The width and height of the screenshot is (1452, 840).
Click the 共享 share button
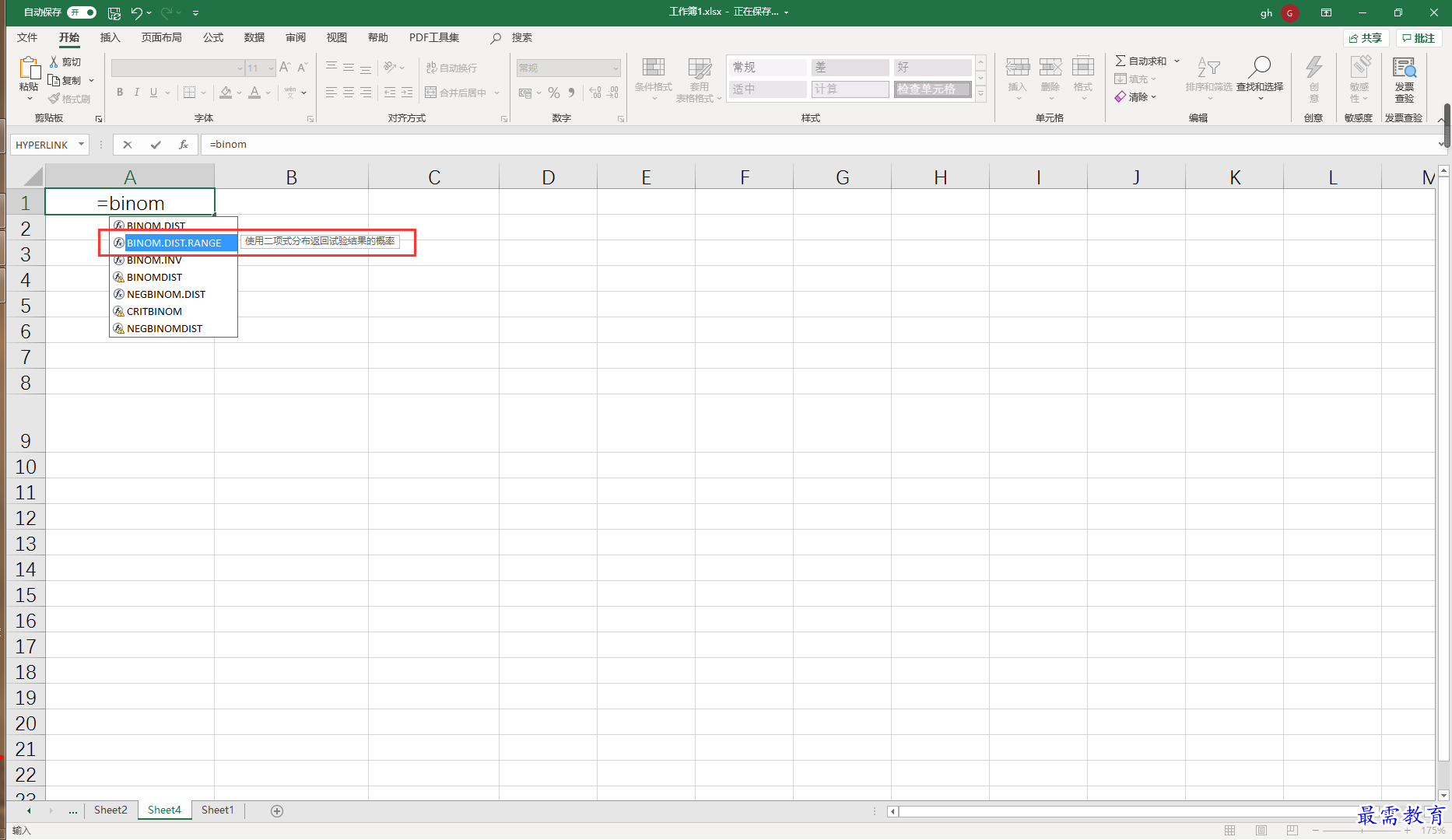point(1366,38)
